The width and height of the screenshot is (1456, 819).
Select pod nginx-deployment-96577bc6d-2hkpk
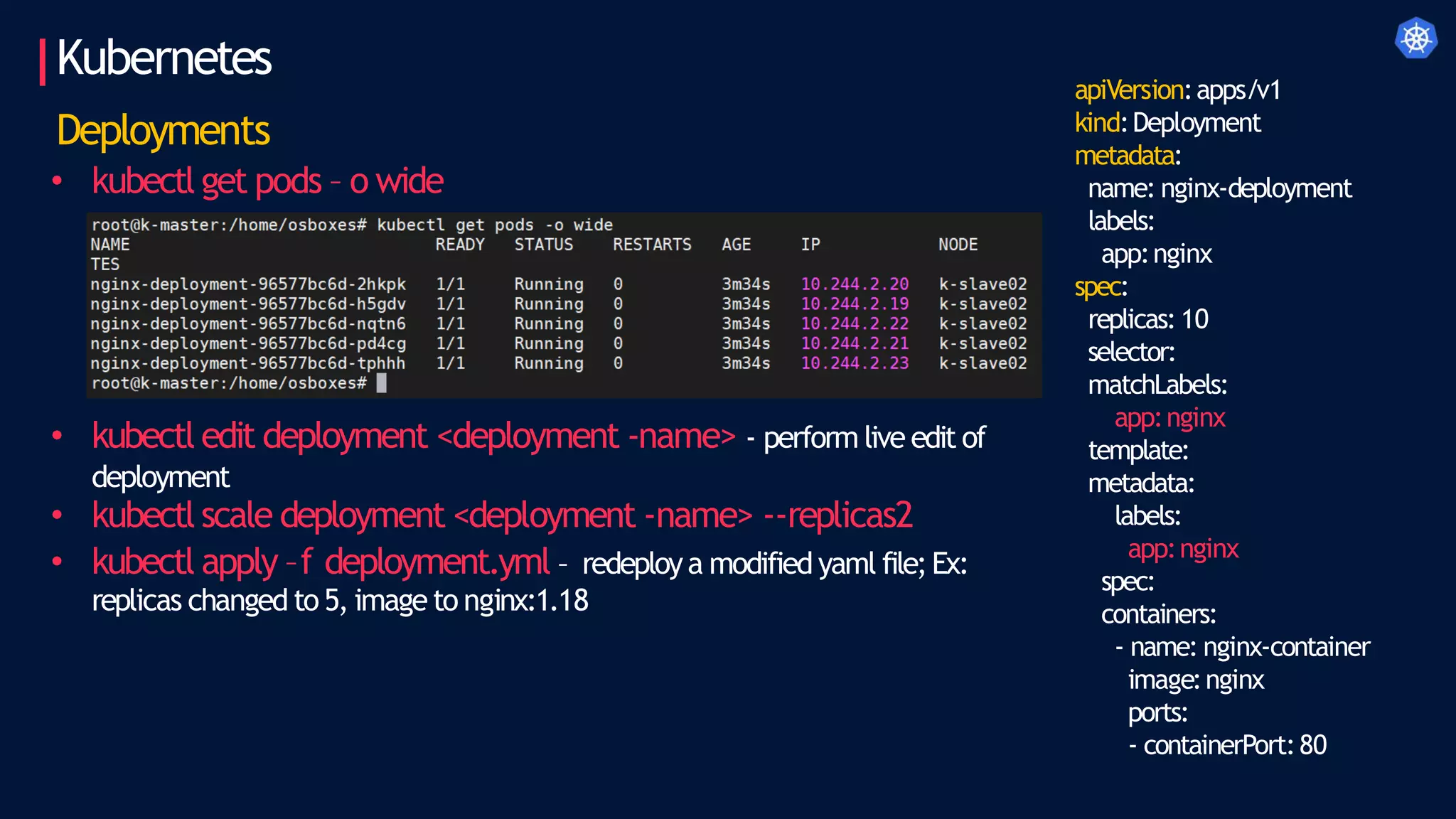tap(248, 284)
